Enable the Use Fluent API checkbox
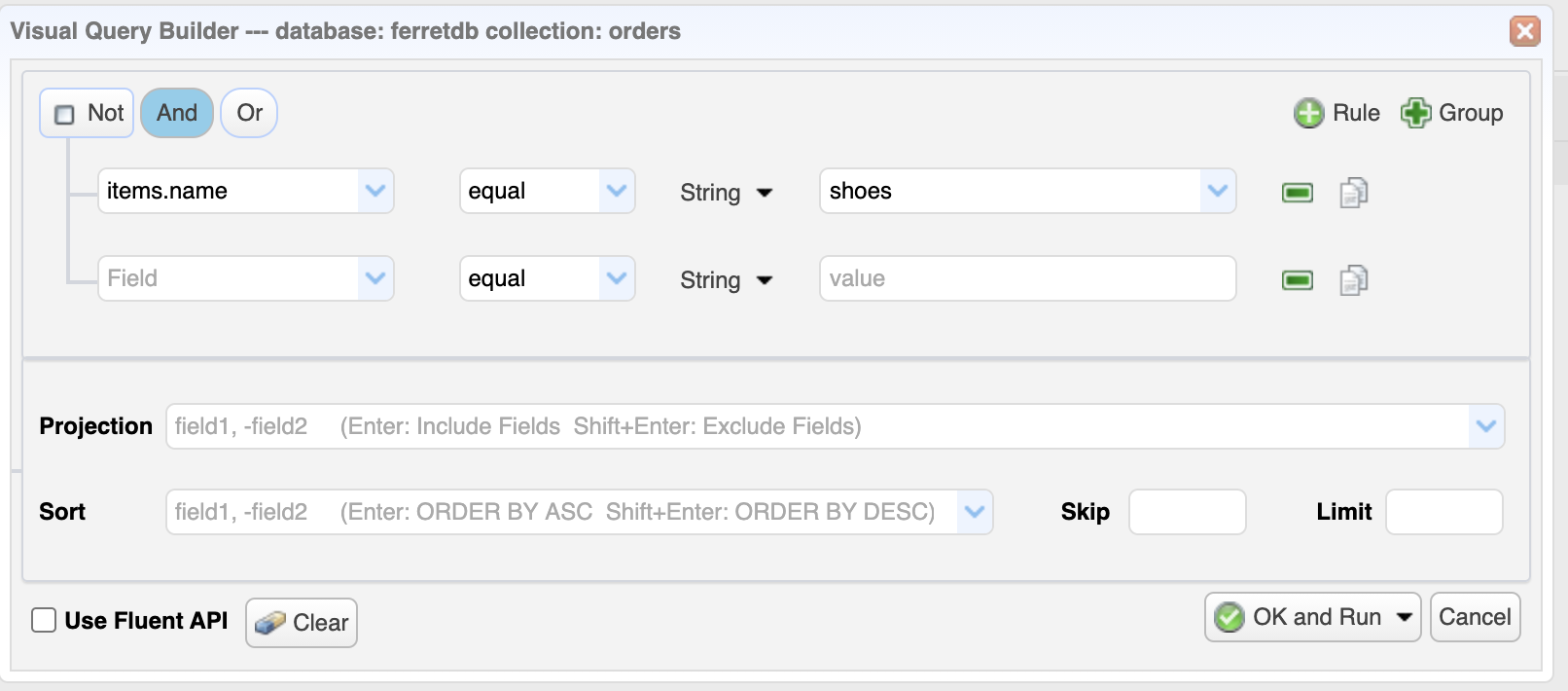The width and height of the screenshot is (1568, 691). pos(43,620)
